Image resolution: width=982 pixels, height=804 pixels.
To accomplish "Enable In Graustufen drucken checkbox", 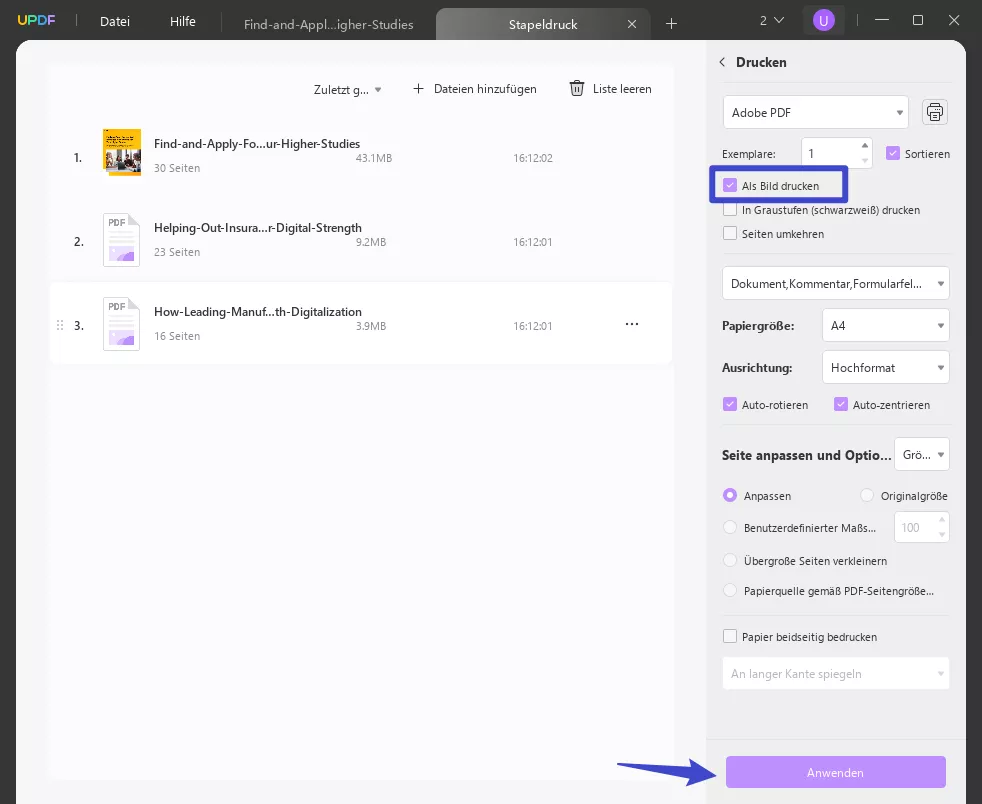I will click(x=730, y=210).
